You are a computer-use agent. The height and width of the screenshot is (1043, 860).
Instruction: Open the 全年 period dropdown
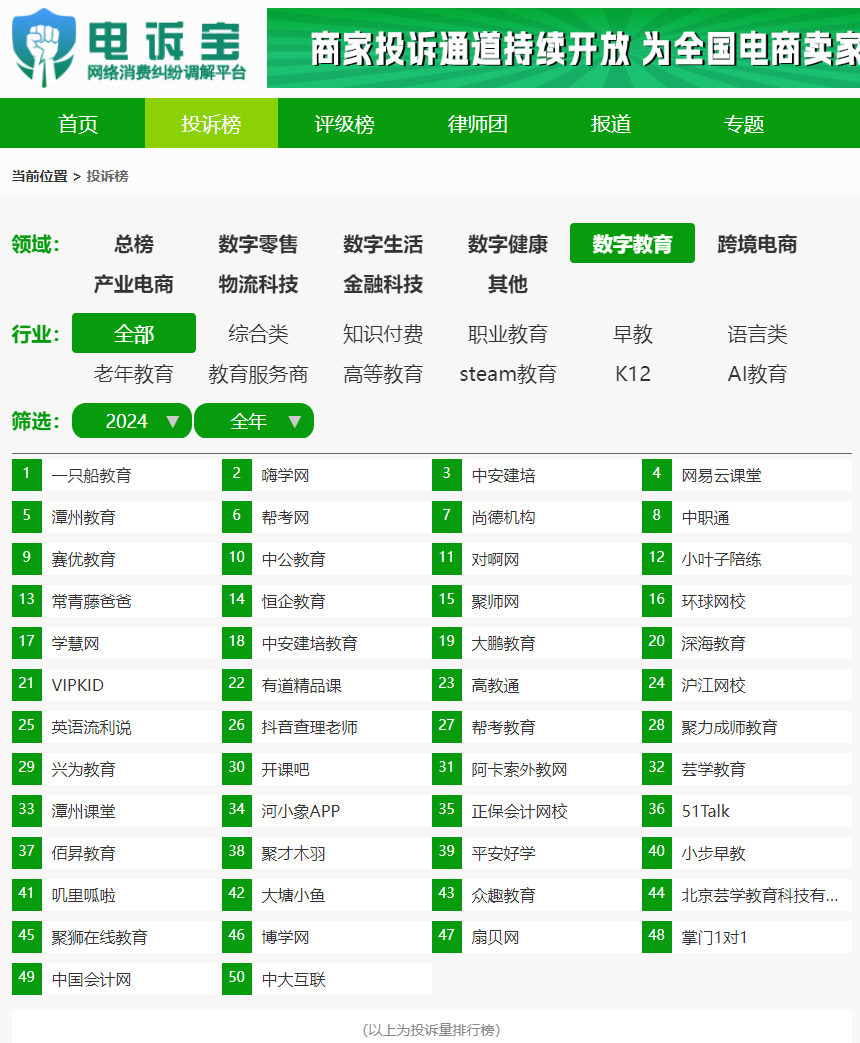coord(253,421)
